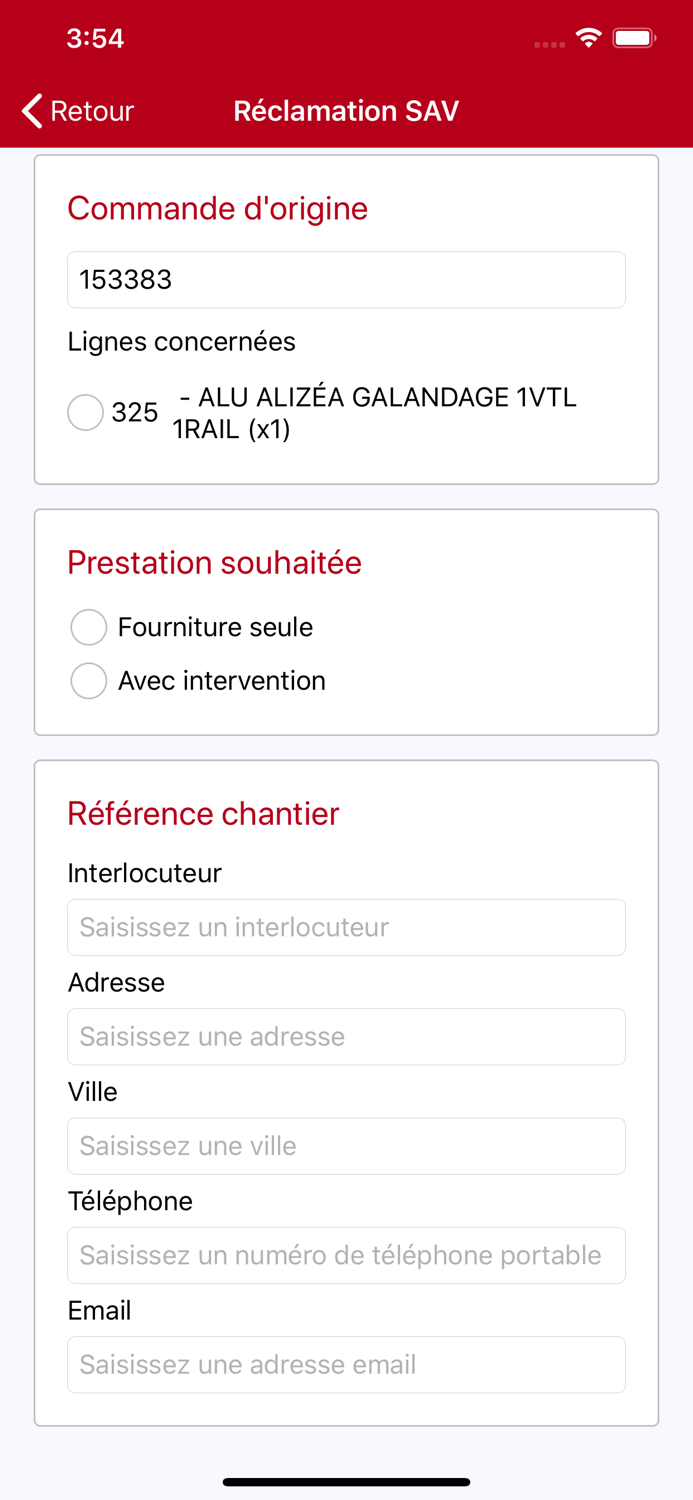693x1500 pixels.
Task: Tap the back chevron arrow icon
Action: pyautogui.click(x=33, y=111)
